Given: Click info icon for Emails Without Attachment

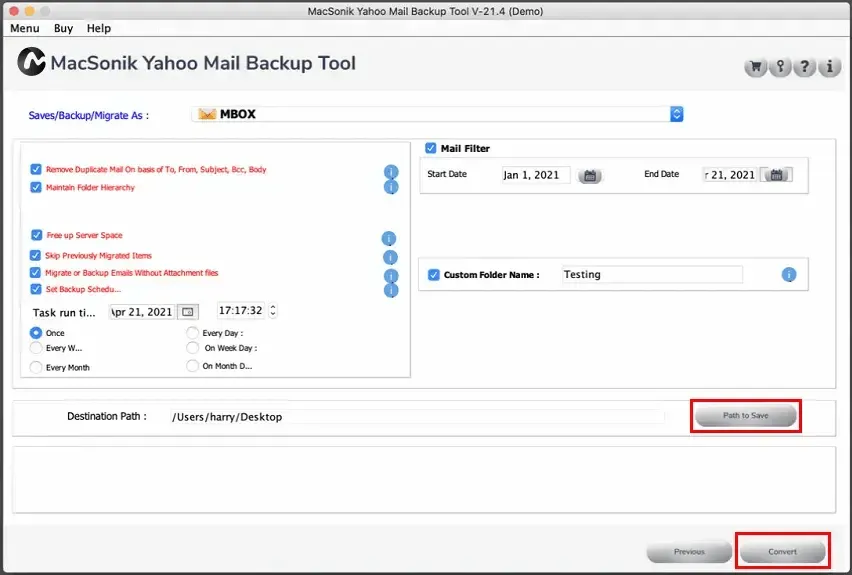Looking at the screenshot, I should coord(391,275).
